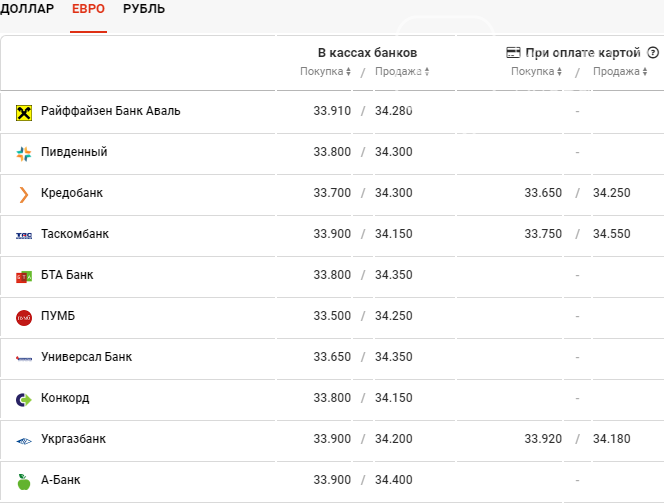Sort by Продажа under card payment
This screenshot has height=503, width=664.
(620, 71)
